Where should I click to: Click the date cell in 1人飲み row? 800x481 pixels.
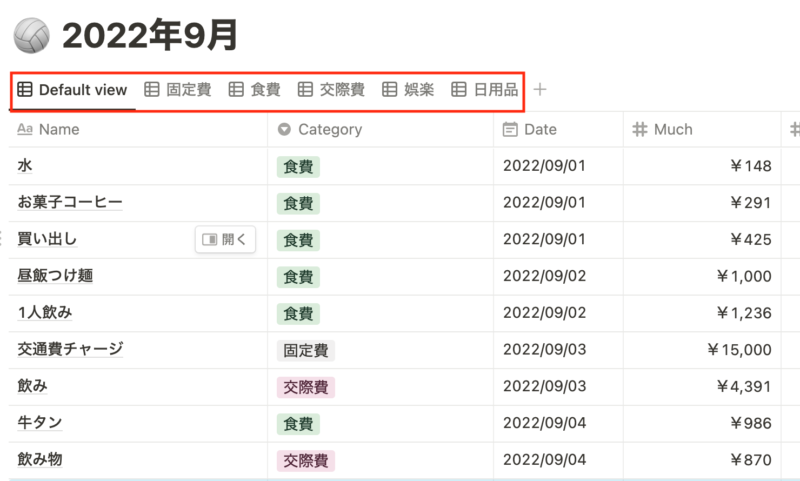coord(558,313)
